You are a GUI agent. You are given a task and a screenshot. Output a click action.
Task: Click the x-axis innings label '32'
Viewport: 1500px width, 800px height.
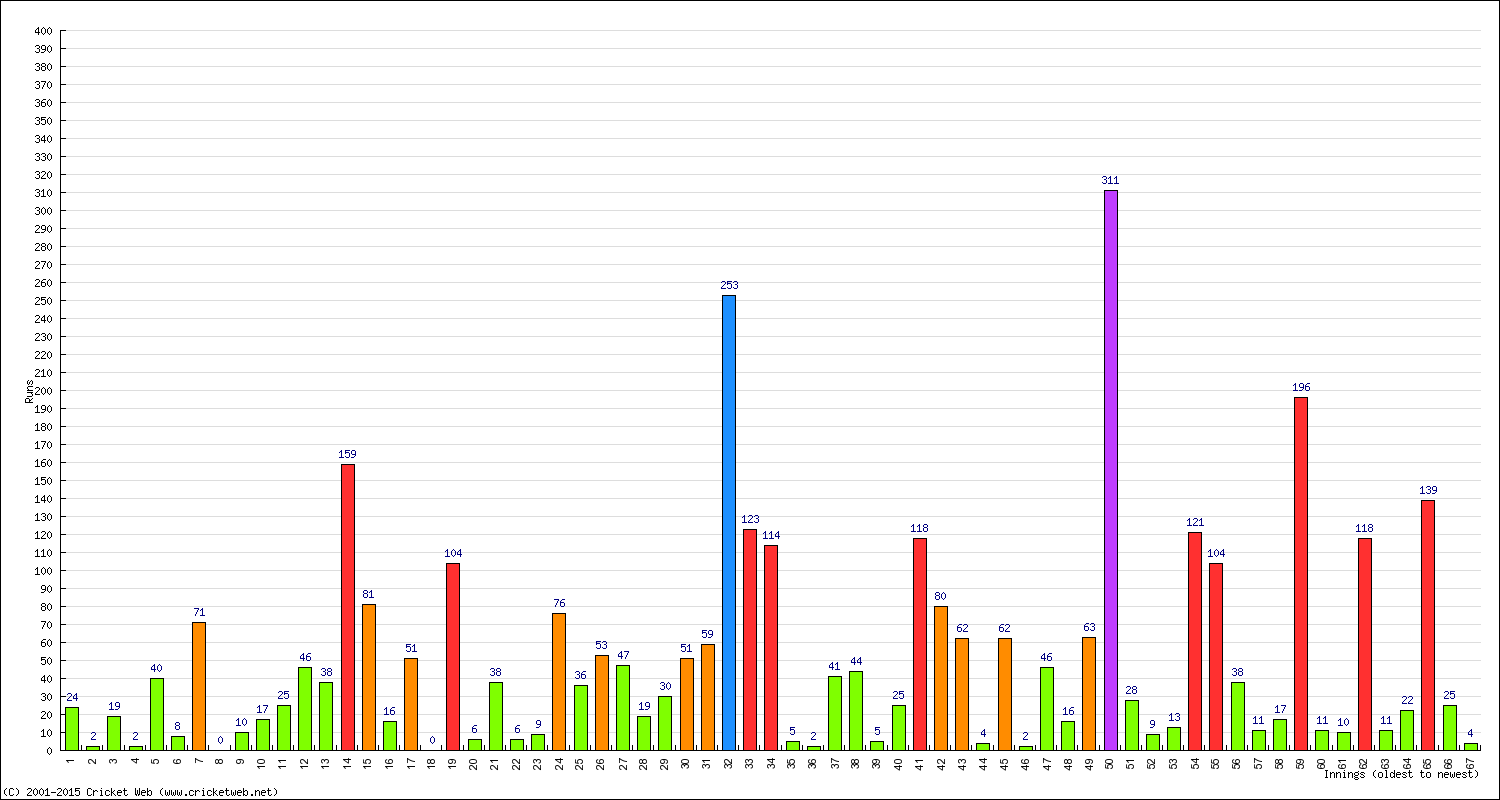pyautogui.click(x=729, y=762)
